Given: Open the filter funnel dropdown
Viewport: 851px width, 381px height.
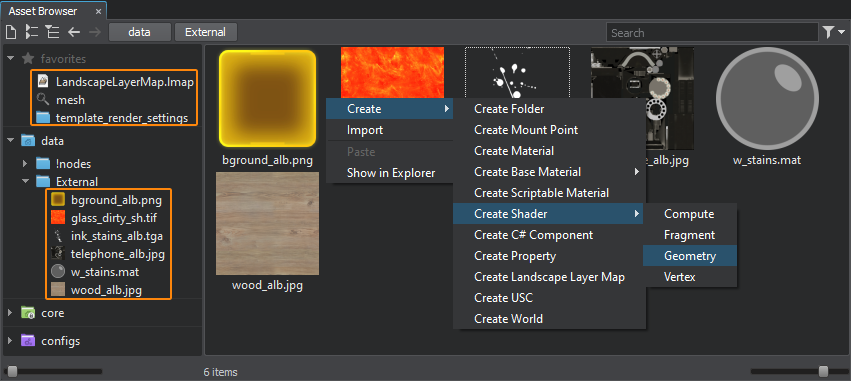Looking at the screenshot, I should 834,33.
